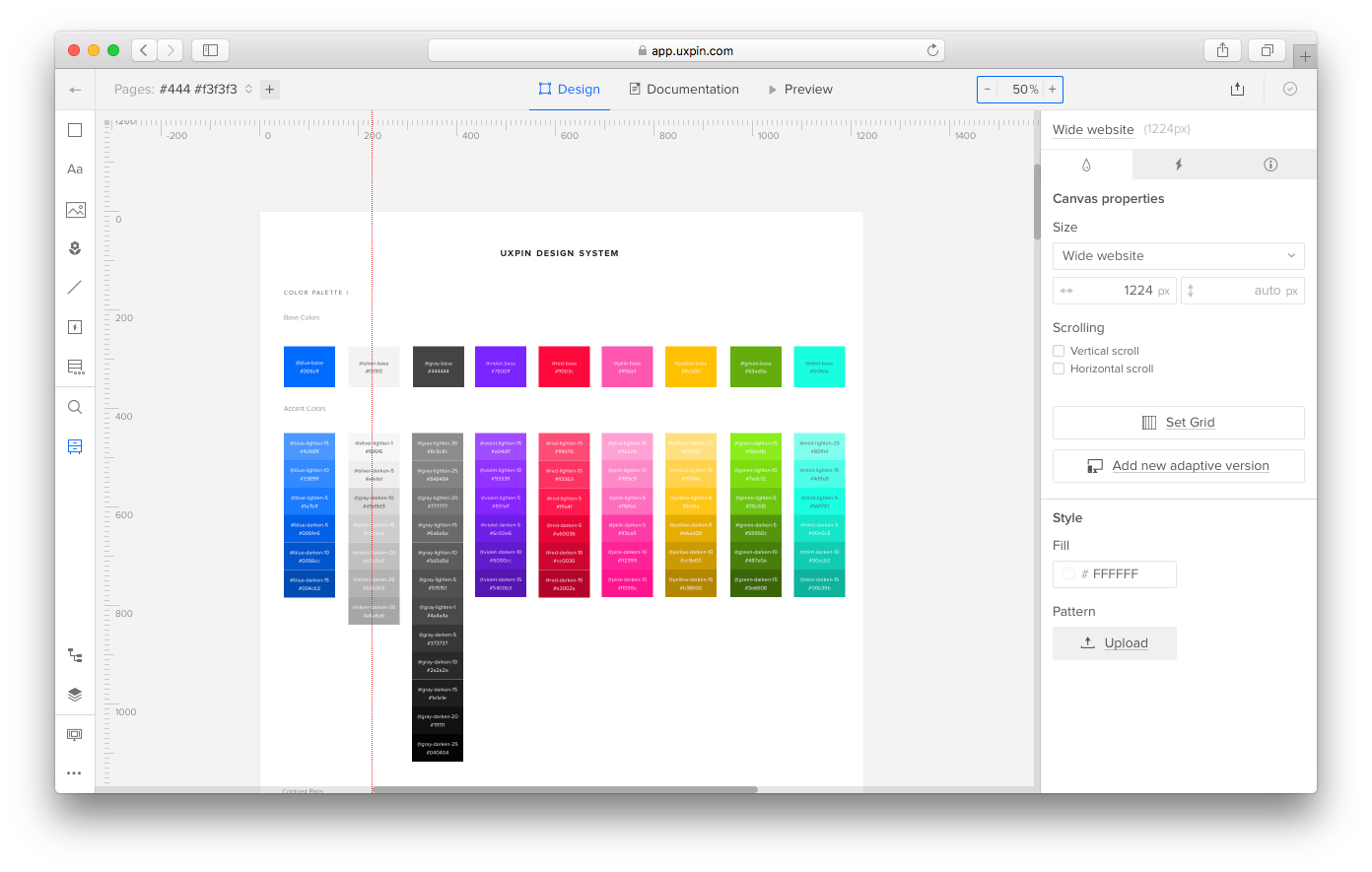Open the Sitemap tree icon

point(75,655)
